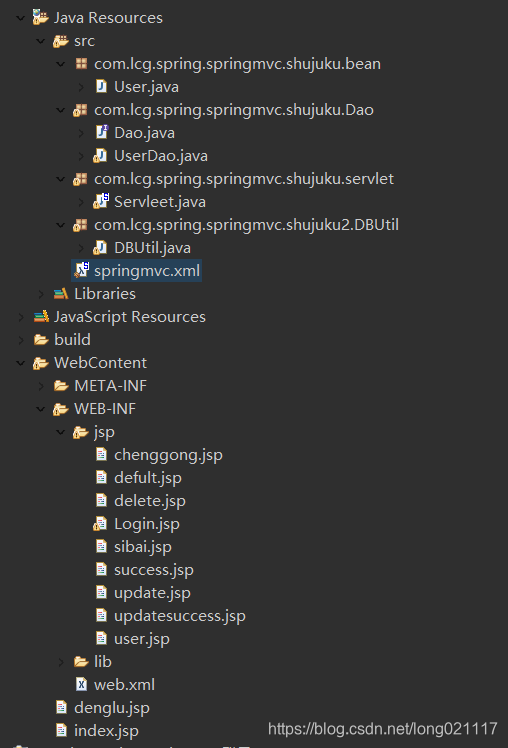The width and height of the screenshot is (508, 748).
Task: Collapse the WEB-INF folder
Action: 41,409
